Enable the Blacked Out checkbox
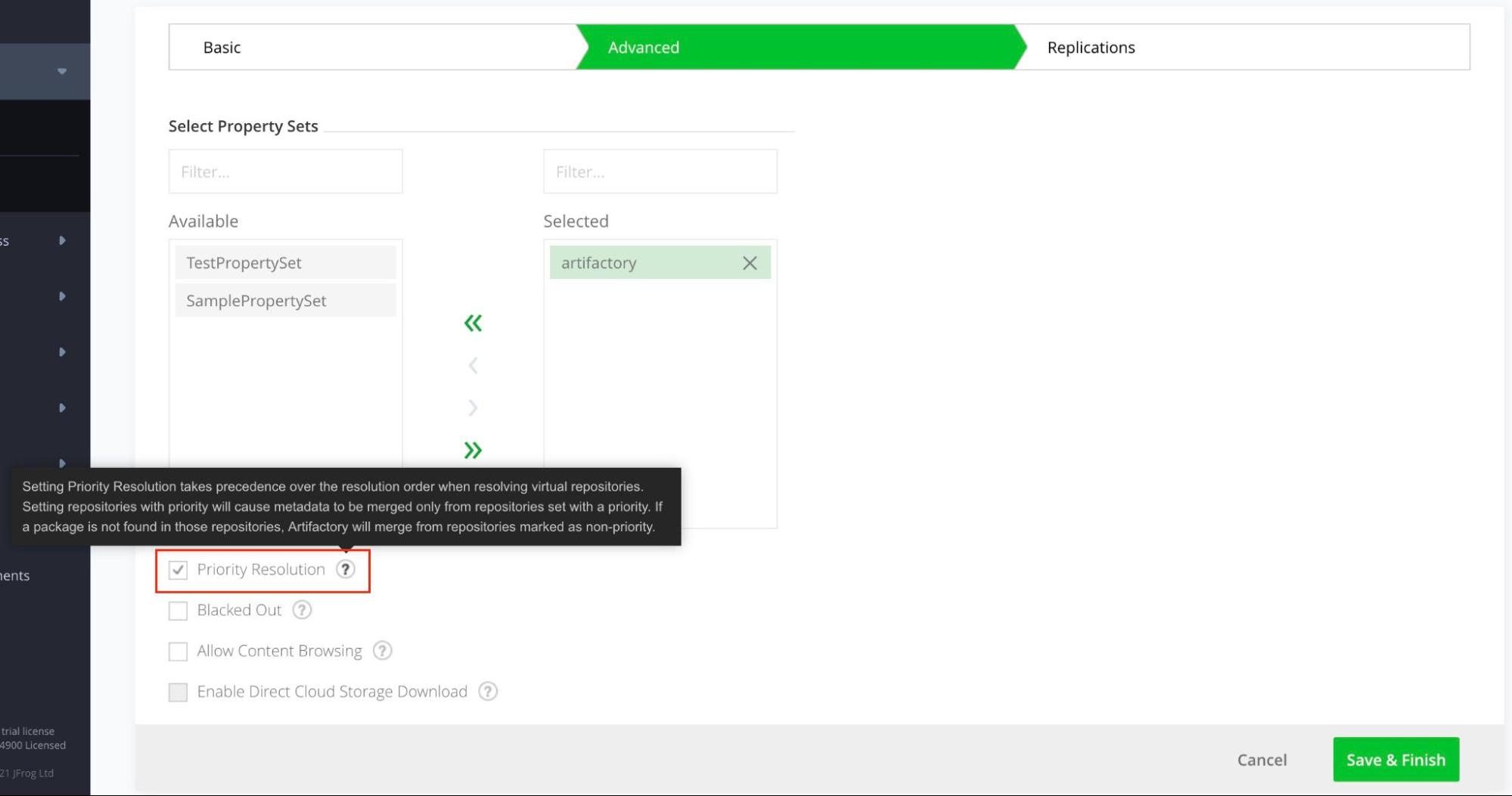This screenshot has width=1512, height=796. pyautogui.click(x=178, y=611)
